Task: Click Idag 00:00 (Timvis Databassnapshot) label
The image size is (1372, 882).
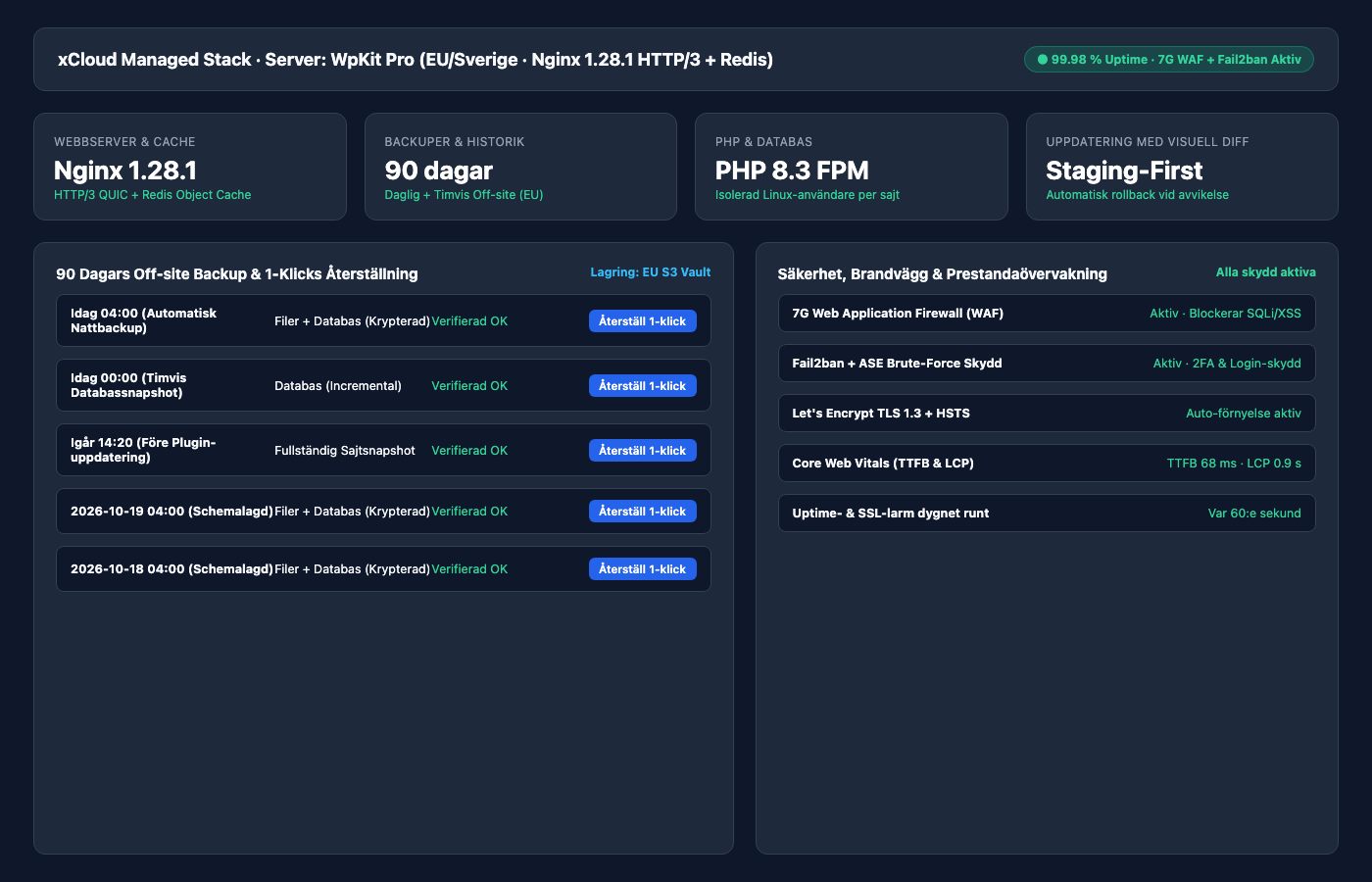Action: [128, 385]
